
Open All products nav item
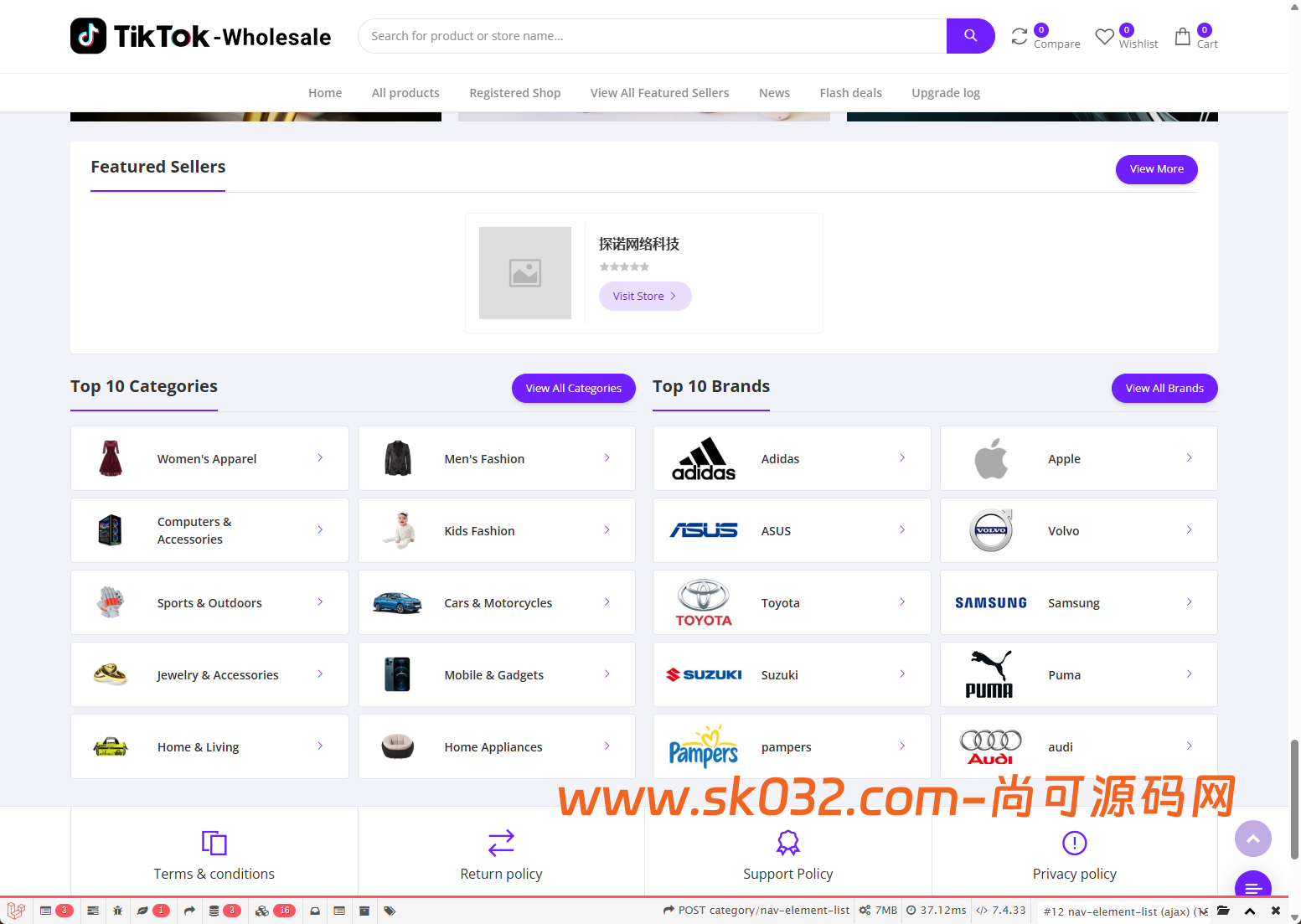(405, 93)
